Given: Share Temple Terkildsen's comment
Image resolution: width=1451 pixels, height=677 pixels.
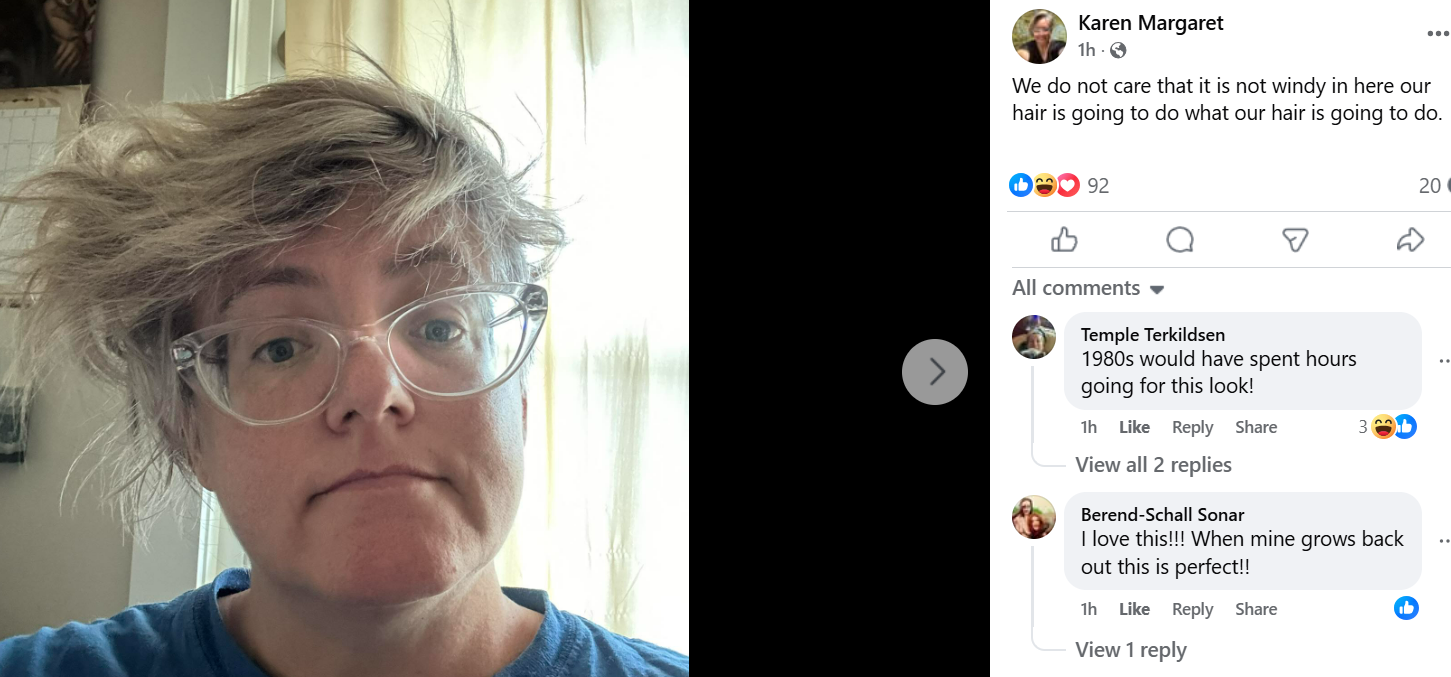Looking at the screenshot, I should (x=1256, y=427).
